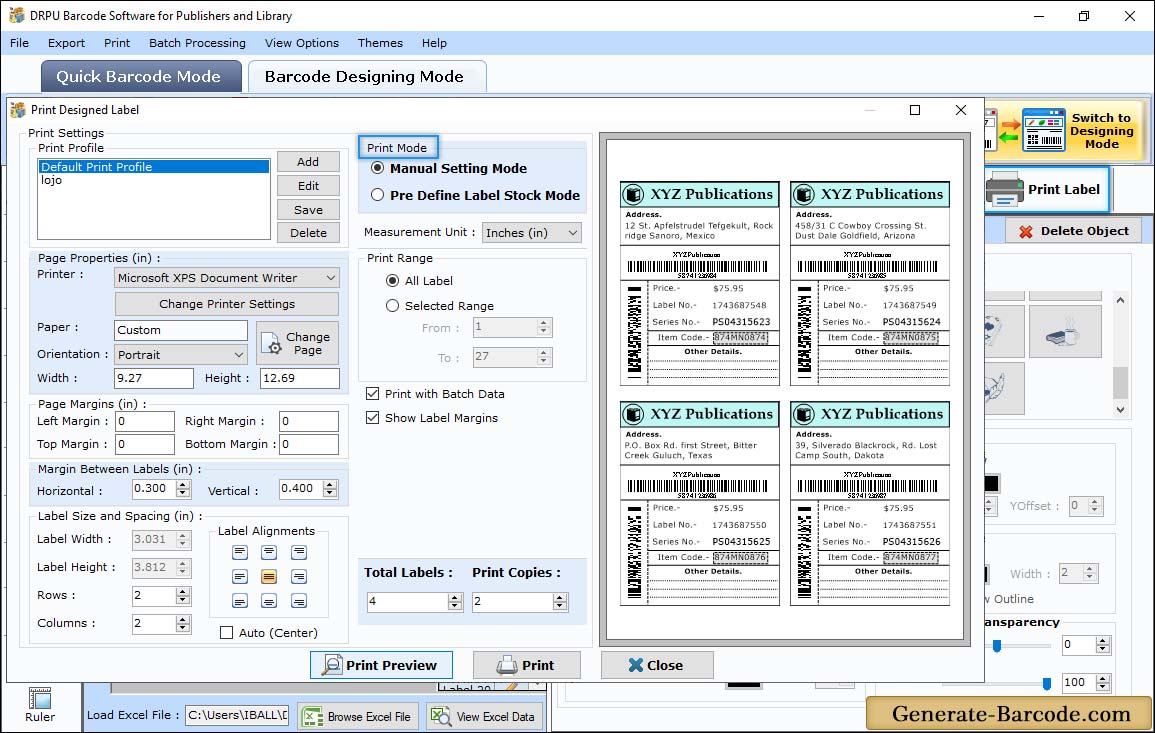Open the Themes menu
This screenshot has width=1155, height=733.
[380, 43]
